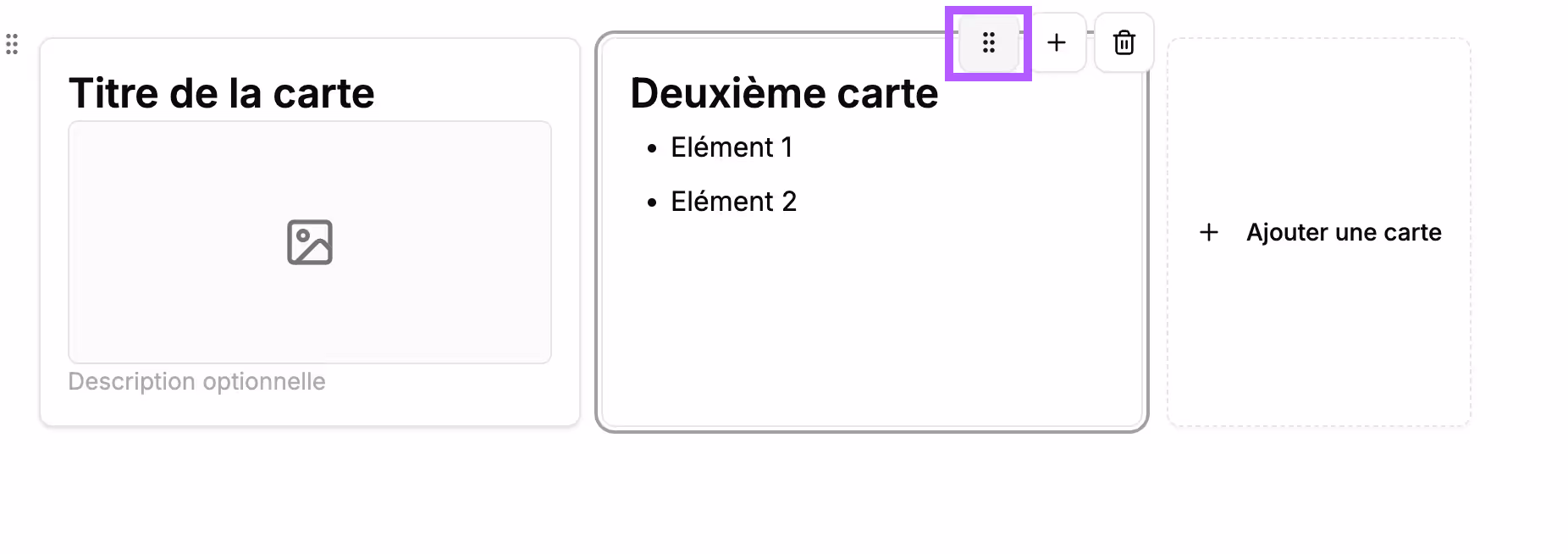Click the dashed Ajouter une carte placeholder card

point(1319,231)
